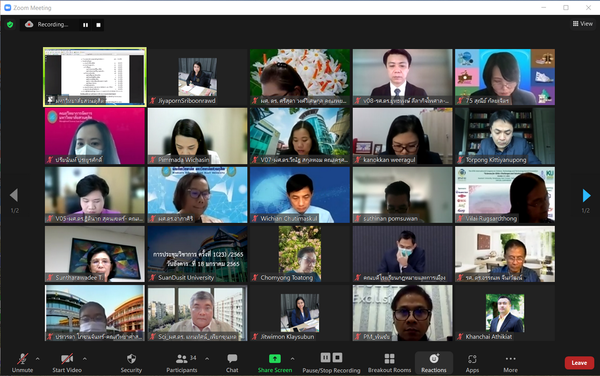Go to next gallery page with blue arrow
Image resolution: width=600 pixels, height=376 pixels.
pyautogui.click(x=586, y=195)
